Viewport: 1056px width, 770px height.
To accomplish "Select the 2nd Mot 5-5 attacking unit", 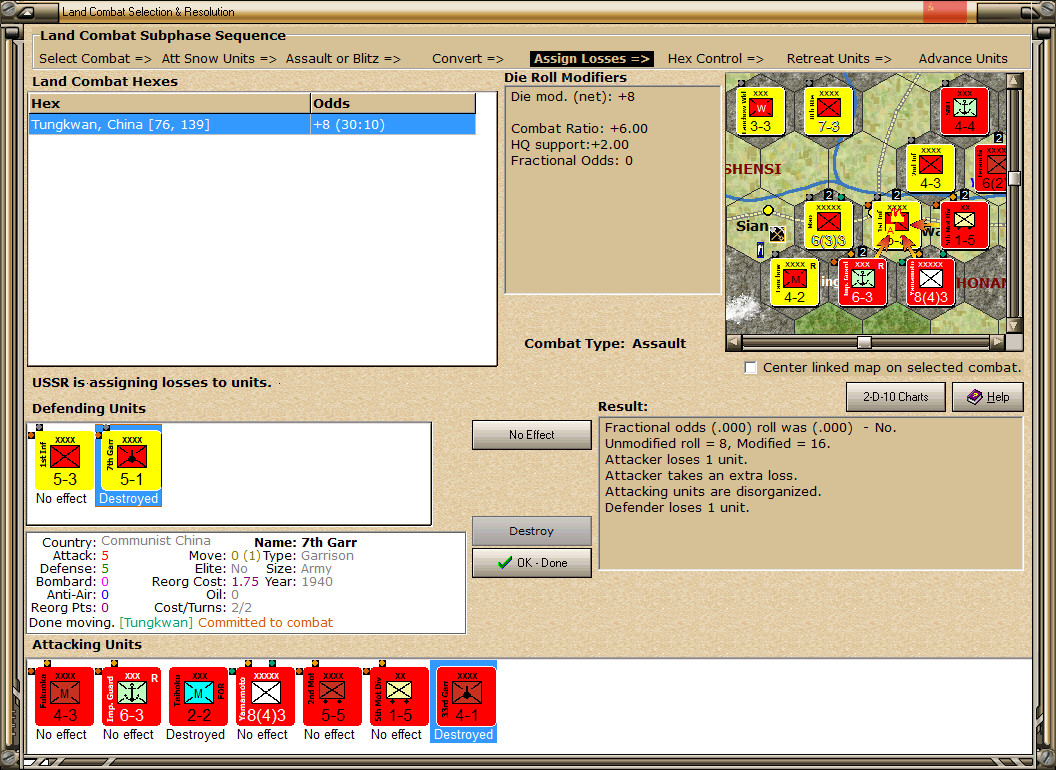I will click(x=333, y=697).
